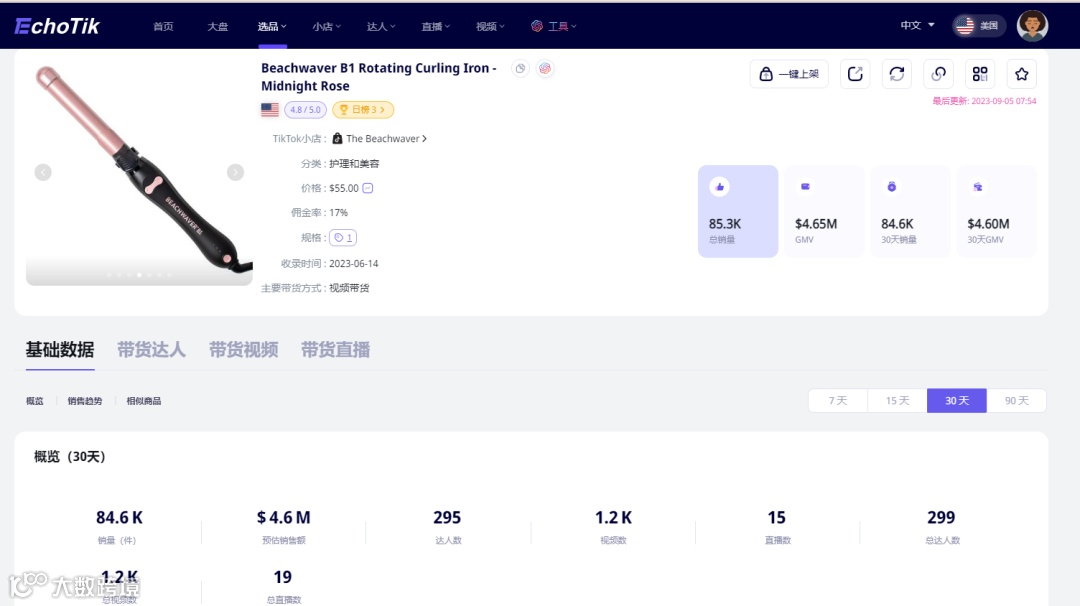Viewport: 1080px width, 606px height.
Task: Click the 15 直播数 value
Action: (x=776, y=517)
